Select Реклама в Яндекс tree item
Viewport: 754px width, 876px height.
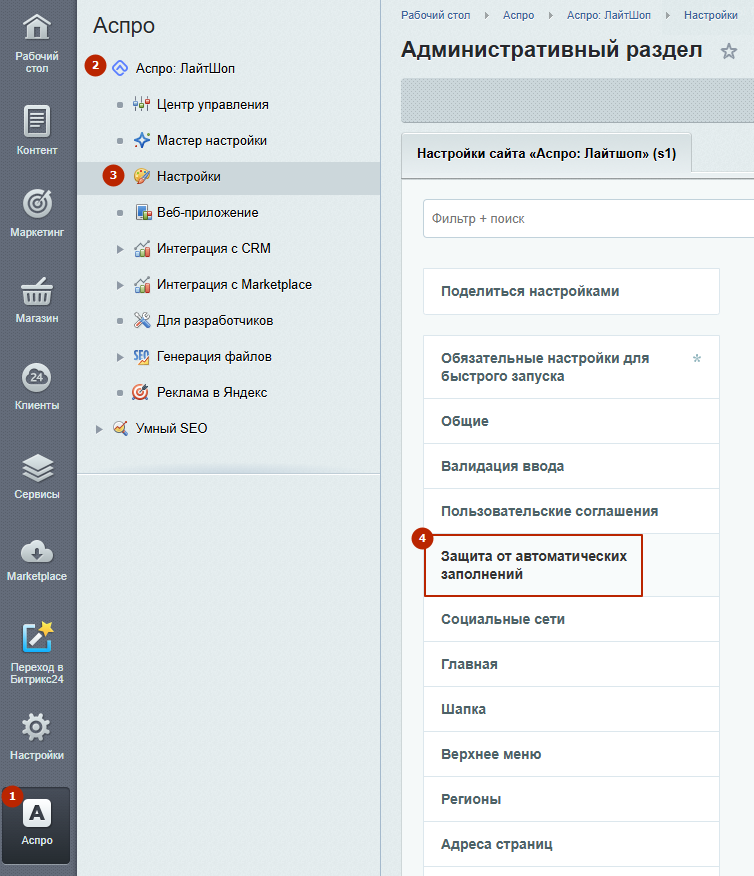pyautogui.click(x=212, y=392)
